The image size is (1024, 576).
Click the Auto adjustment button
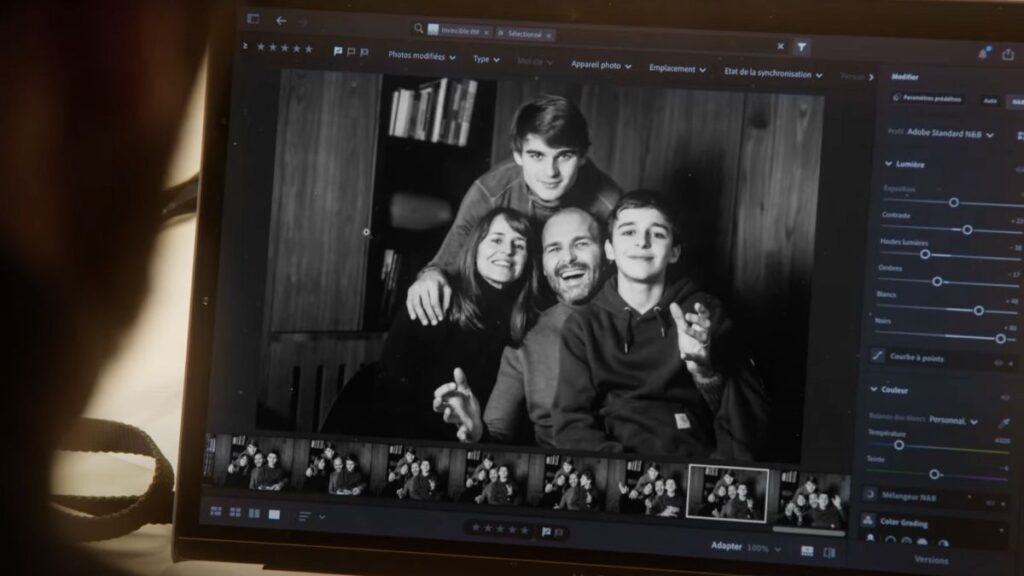[x=989, y=100]
